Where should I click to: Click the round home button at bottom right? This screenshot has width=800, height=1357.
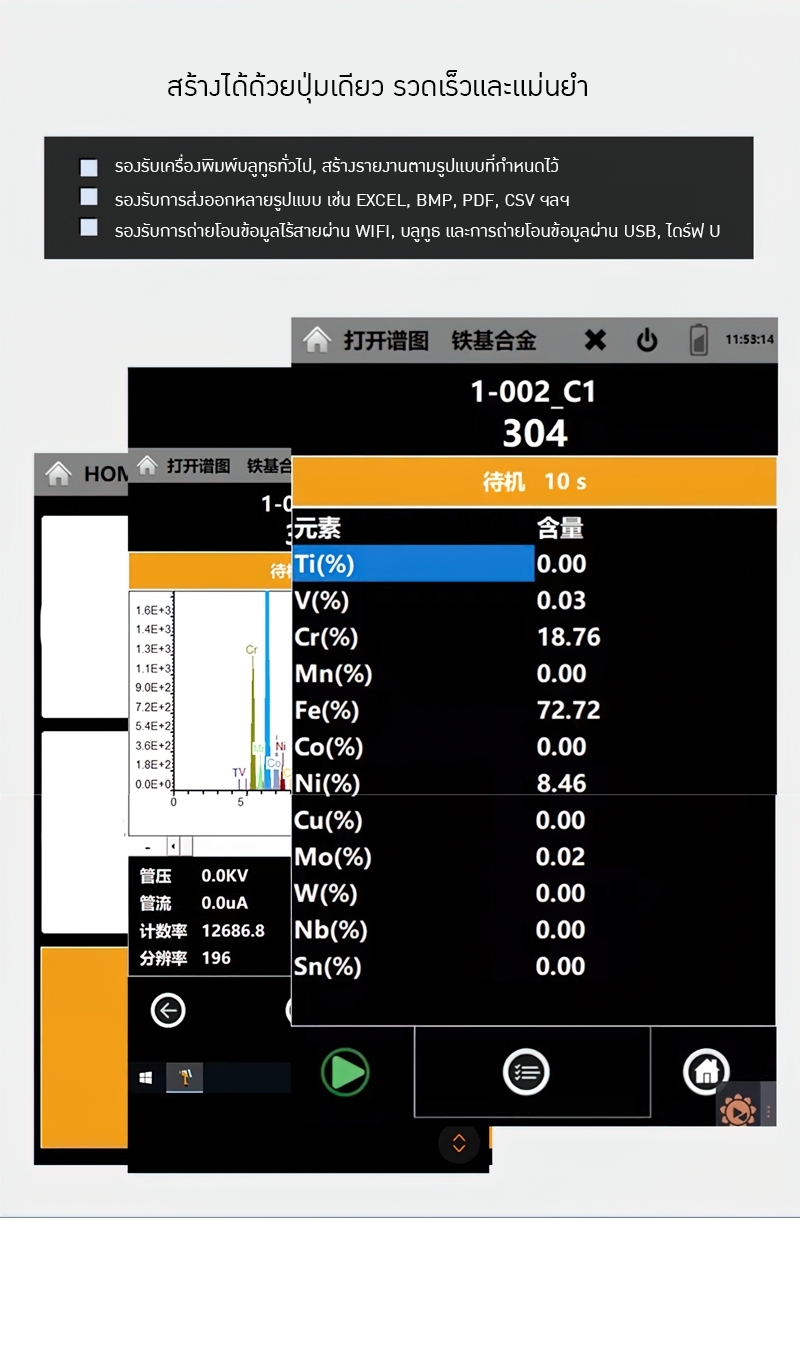click(x=706, y=1072)
